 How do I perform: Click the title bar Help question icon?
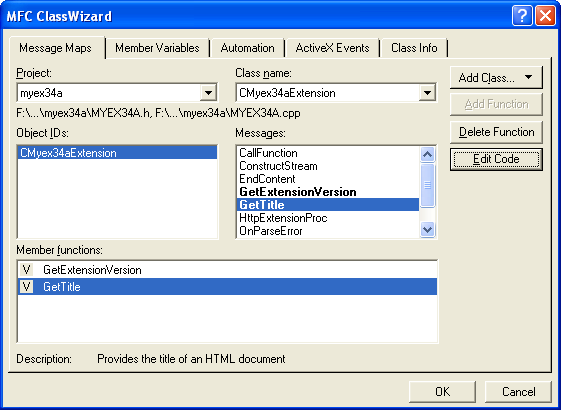point(522,16)
